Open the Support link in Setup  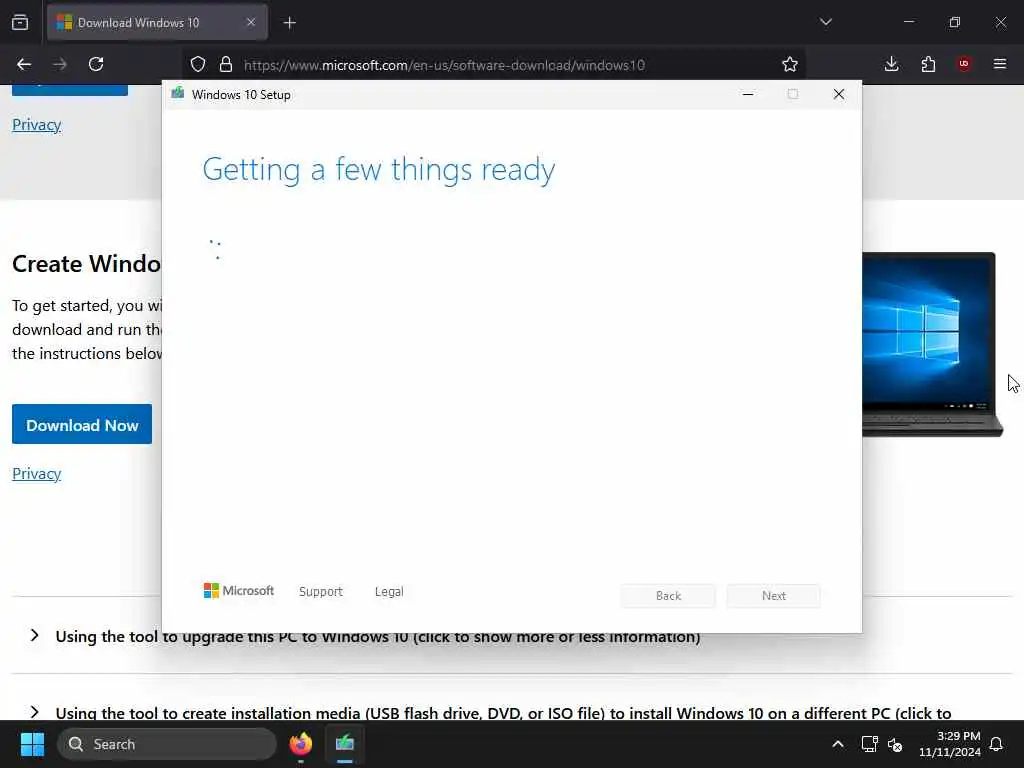[x=321, y=592]
